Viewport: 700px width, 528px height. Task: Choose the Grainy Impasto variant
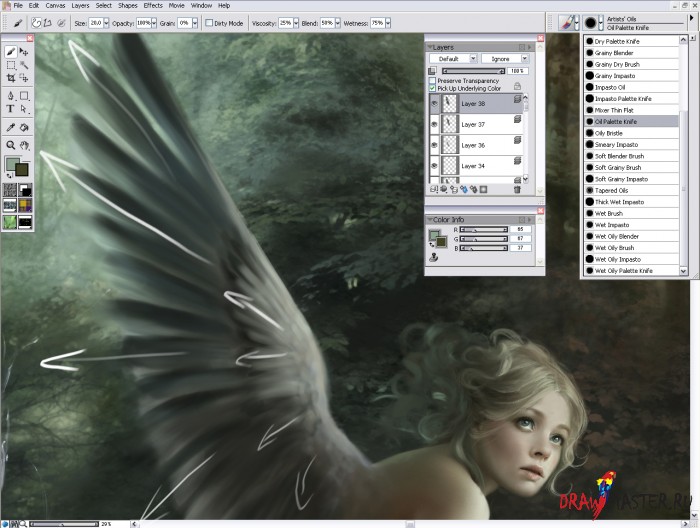631,76
